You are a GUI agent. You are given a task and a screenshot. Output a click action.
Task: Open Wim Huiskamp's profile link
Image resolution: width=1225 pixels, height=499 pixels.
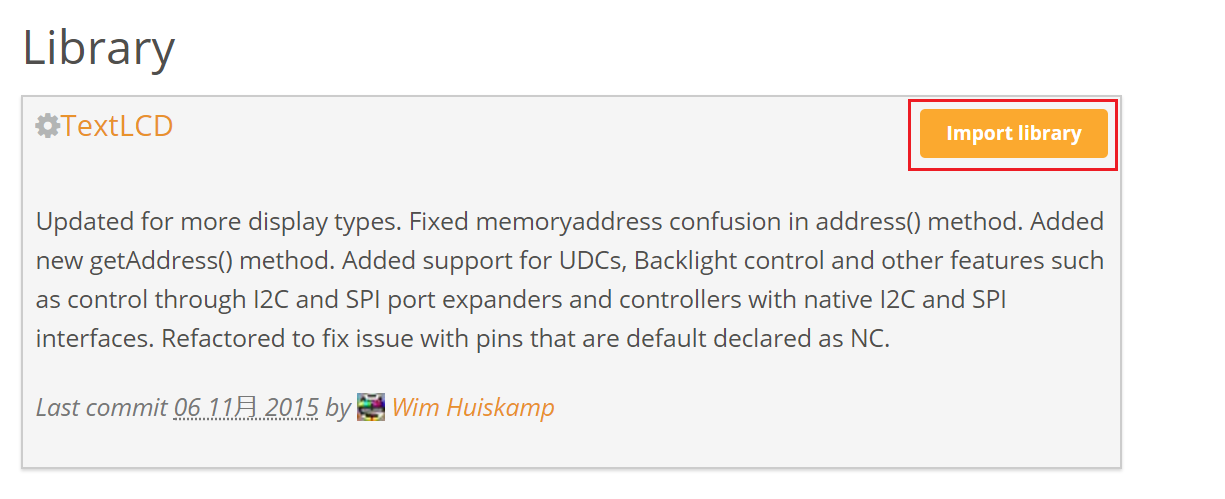pos(473,407)
